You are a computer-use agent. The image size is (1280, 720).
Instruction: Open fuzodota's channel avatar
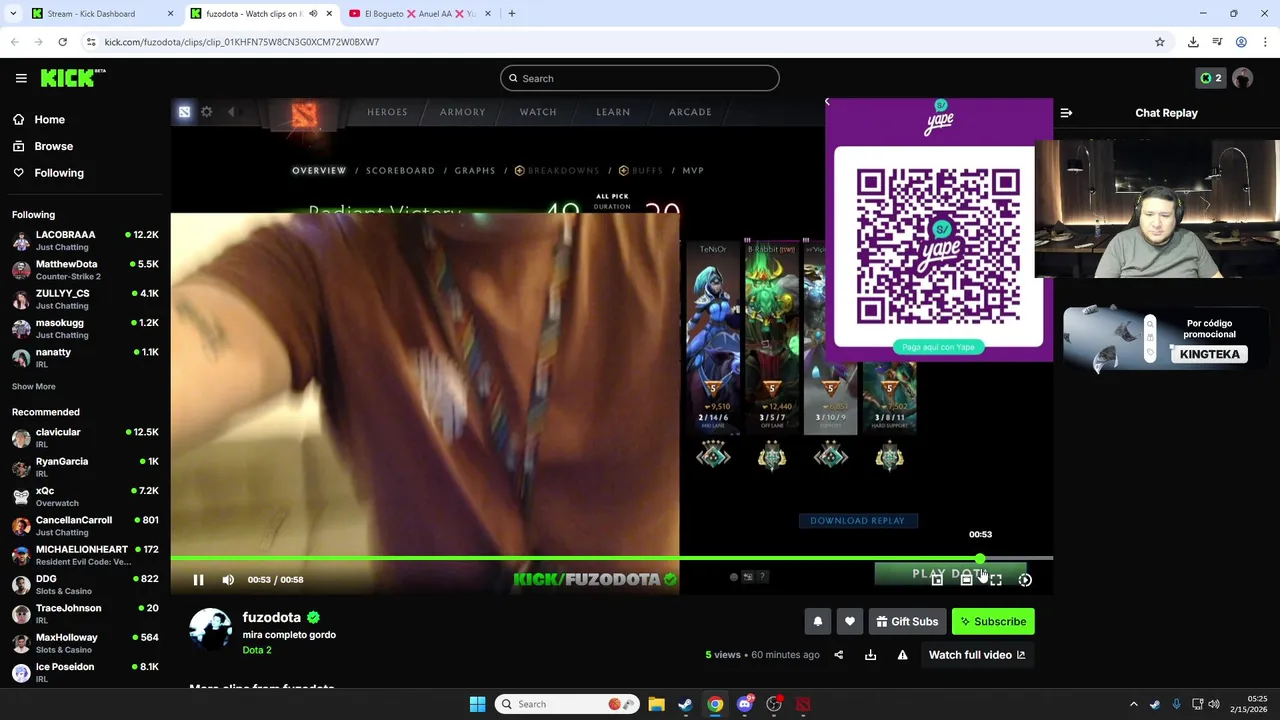click(x=210, y=630)
